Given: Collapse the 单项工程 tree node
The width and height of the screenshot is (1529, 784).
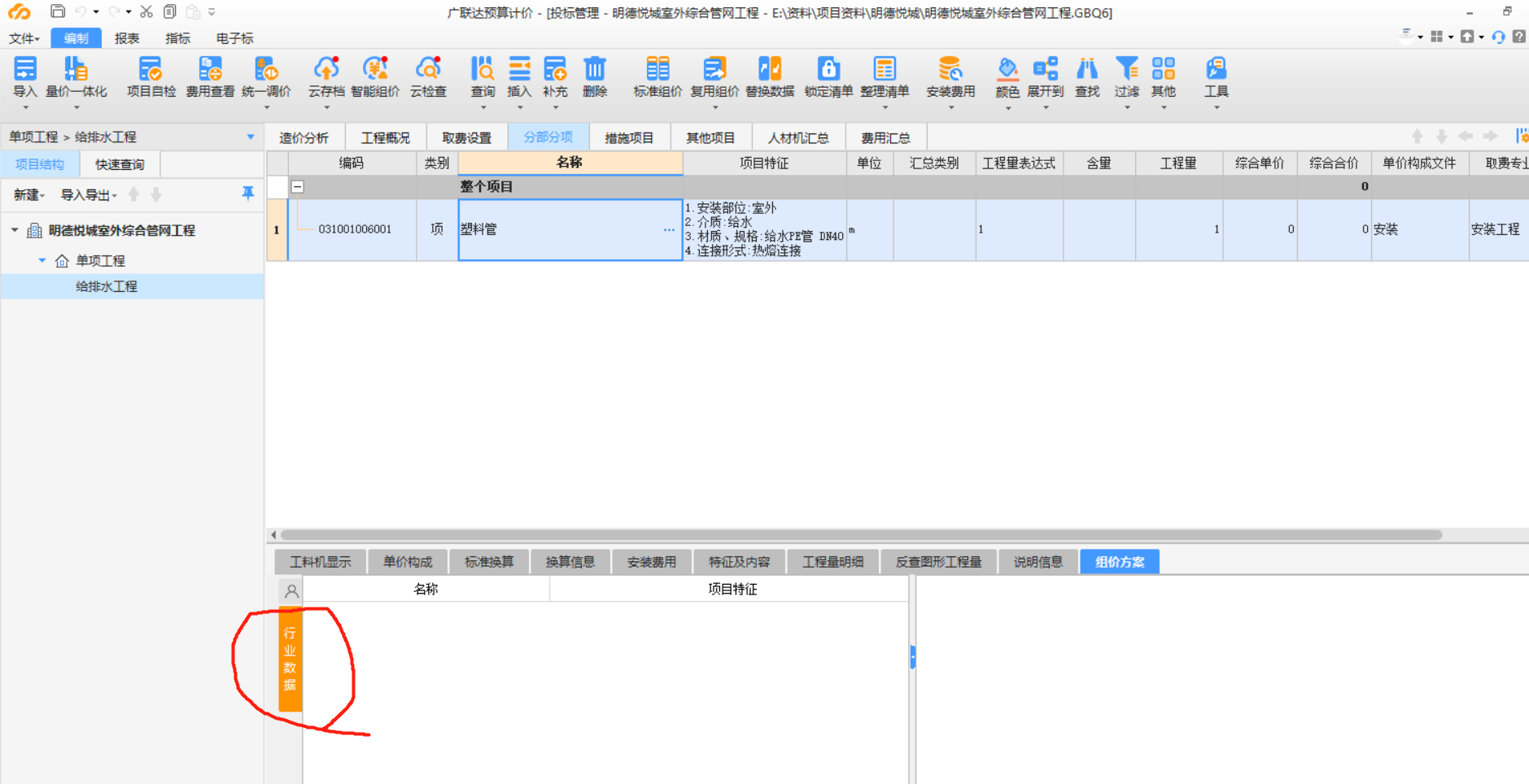Looking at the screenshot, I should (42, 260).
